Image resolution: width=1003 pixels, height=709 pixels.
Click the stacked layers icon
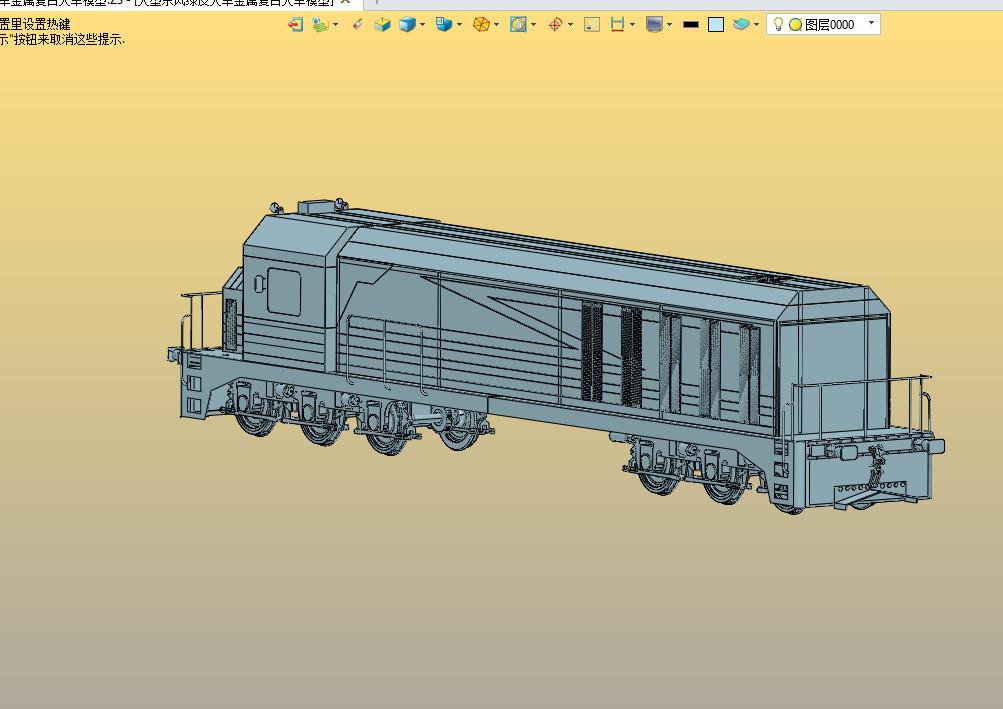pyautogui.click(x=741, y=25)
